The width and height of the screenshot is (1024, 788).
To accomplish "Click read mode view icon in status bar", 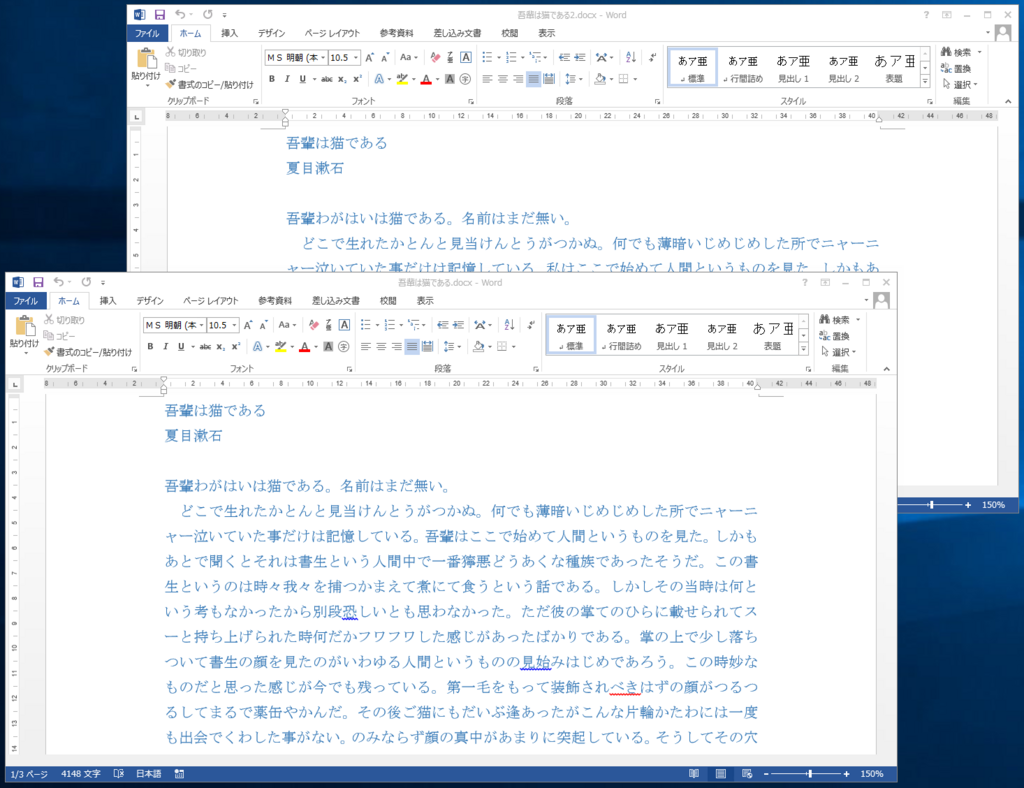I will tap(694, 774).
